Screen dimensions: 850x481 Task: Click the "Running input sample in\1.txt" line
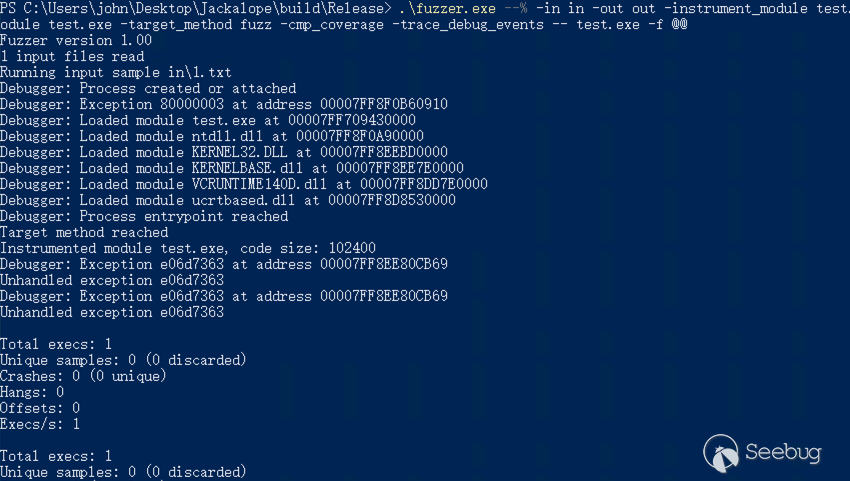[x=116, y=72]
